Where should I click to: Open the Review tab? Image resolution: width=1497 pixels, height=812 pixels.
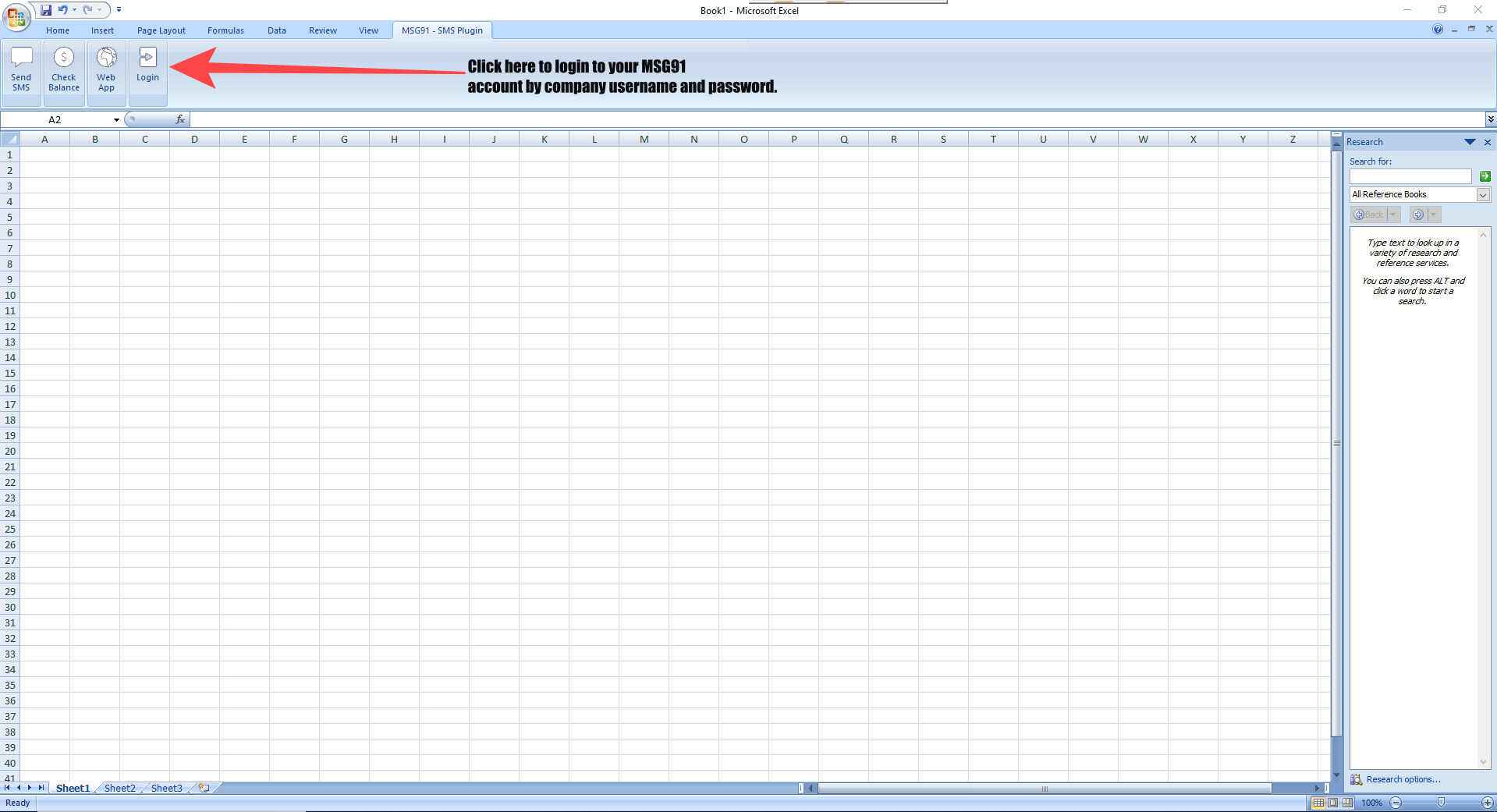323,30
